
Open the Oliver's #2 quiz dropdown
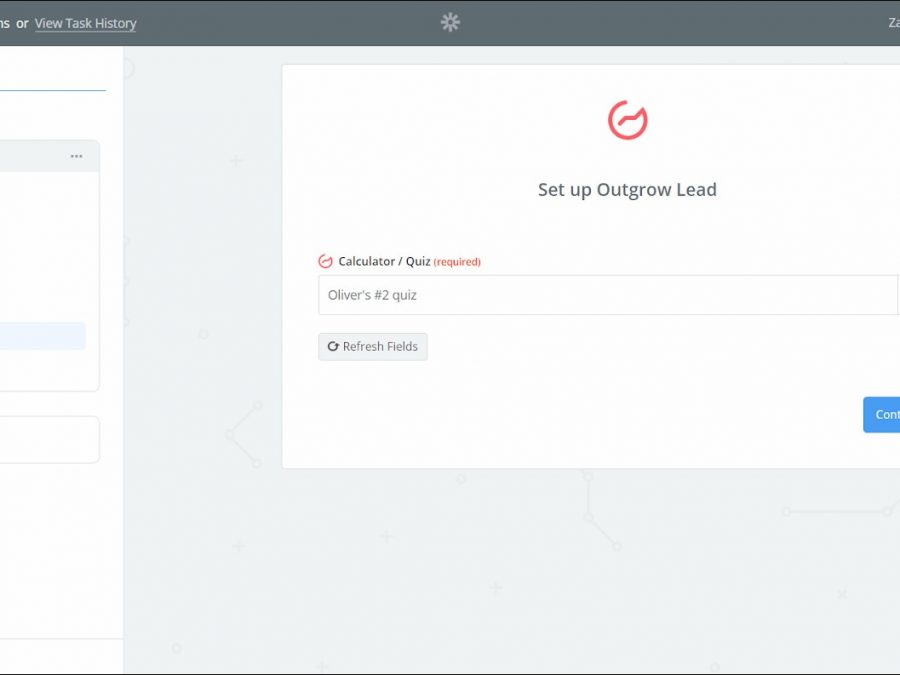click(x=608, y=295)
